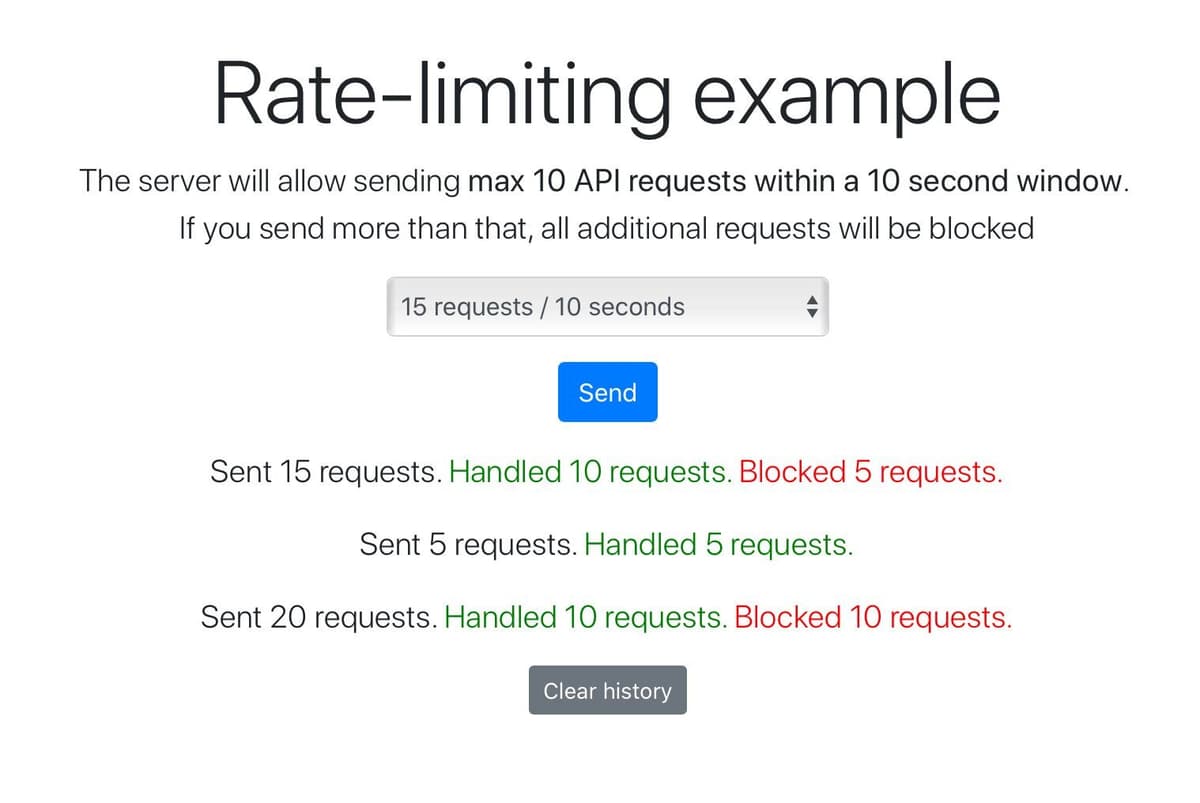Select the green "Handled 10 requests" text
This screenshot has height=803, width=1200.
pos(590,471)
